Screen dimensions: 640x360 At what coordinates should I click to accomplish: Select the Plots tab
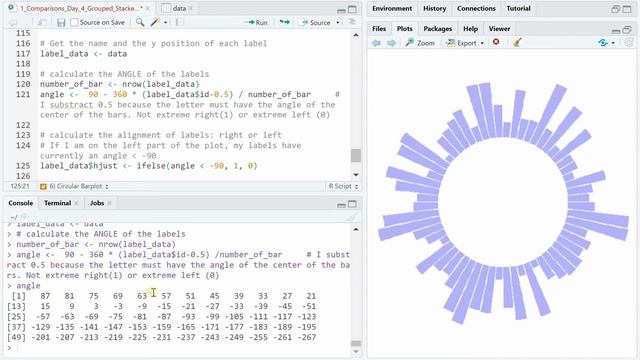(404, 29)
